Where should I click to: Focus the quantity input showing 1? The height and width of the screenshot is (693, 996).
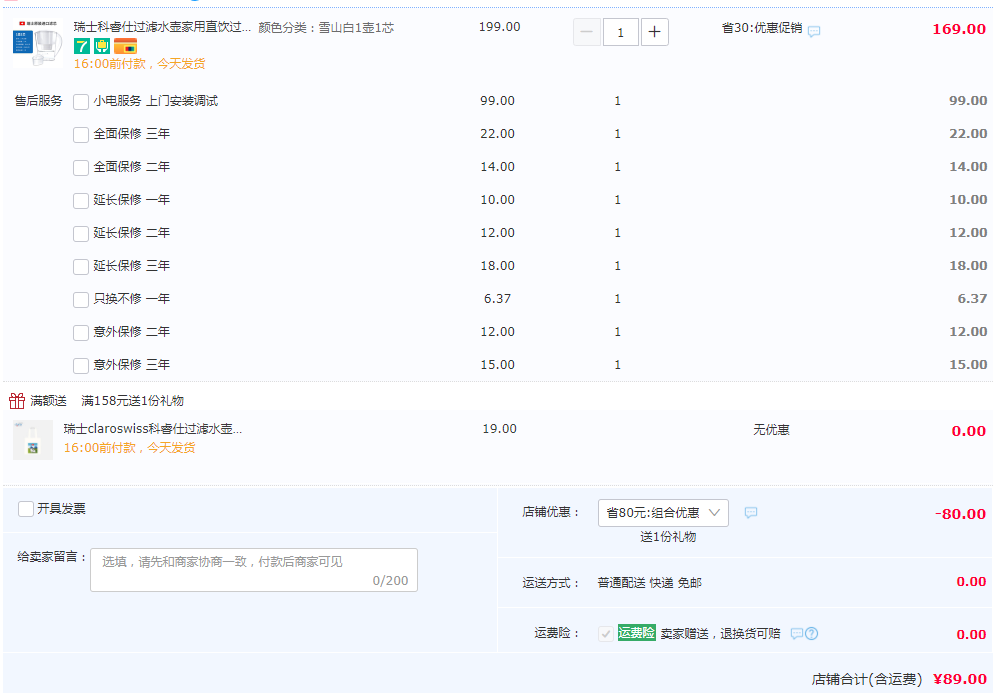point(621,32)
